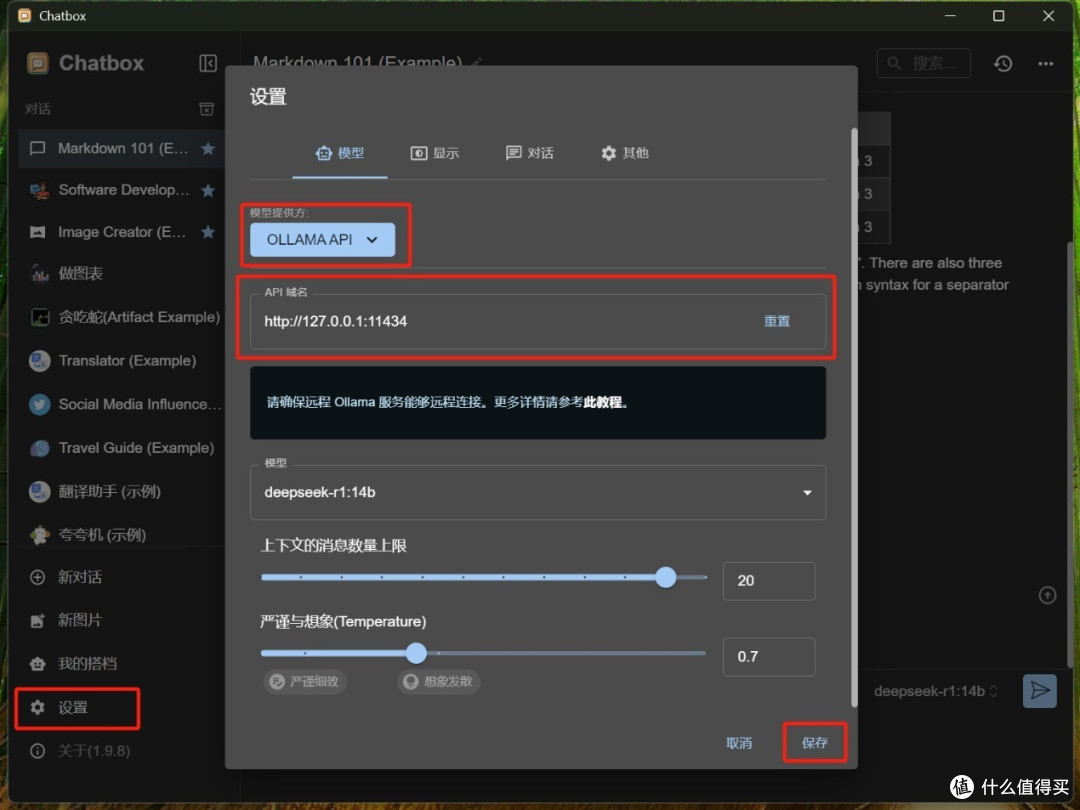Open OLLAMA API provider dropdown
Viewport: 1080px width, 810px height.
click(322, 240)
